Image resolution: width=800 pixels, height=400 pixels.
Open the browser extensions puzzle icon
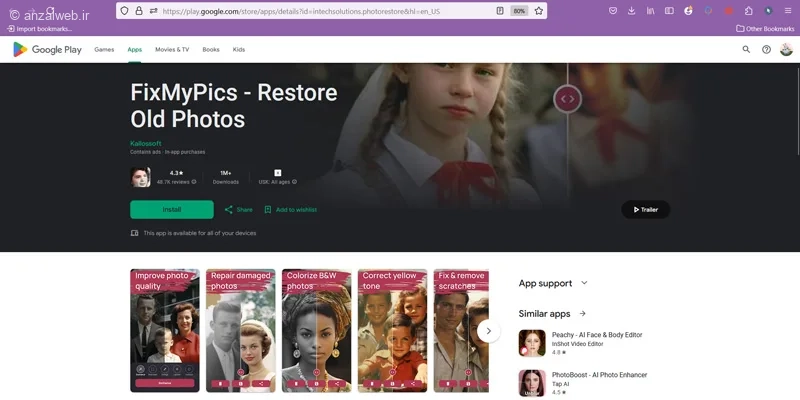(x=748, y=11)
